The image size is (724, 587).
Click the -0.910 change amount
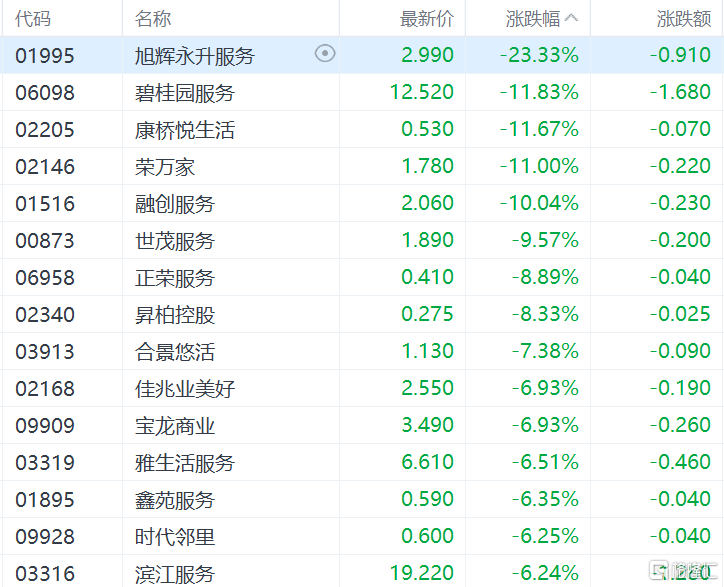[680, 55]
